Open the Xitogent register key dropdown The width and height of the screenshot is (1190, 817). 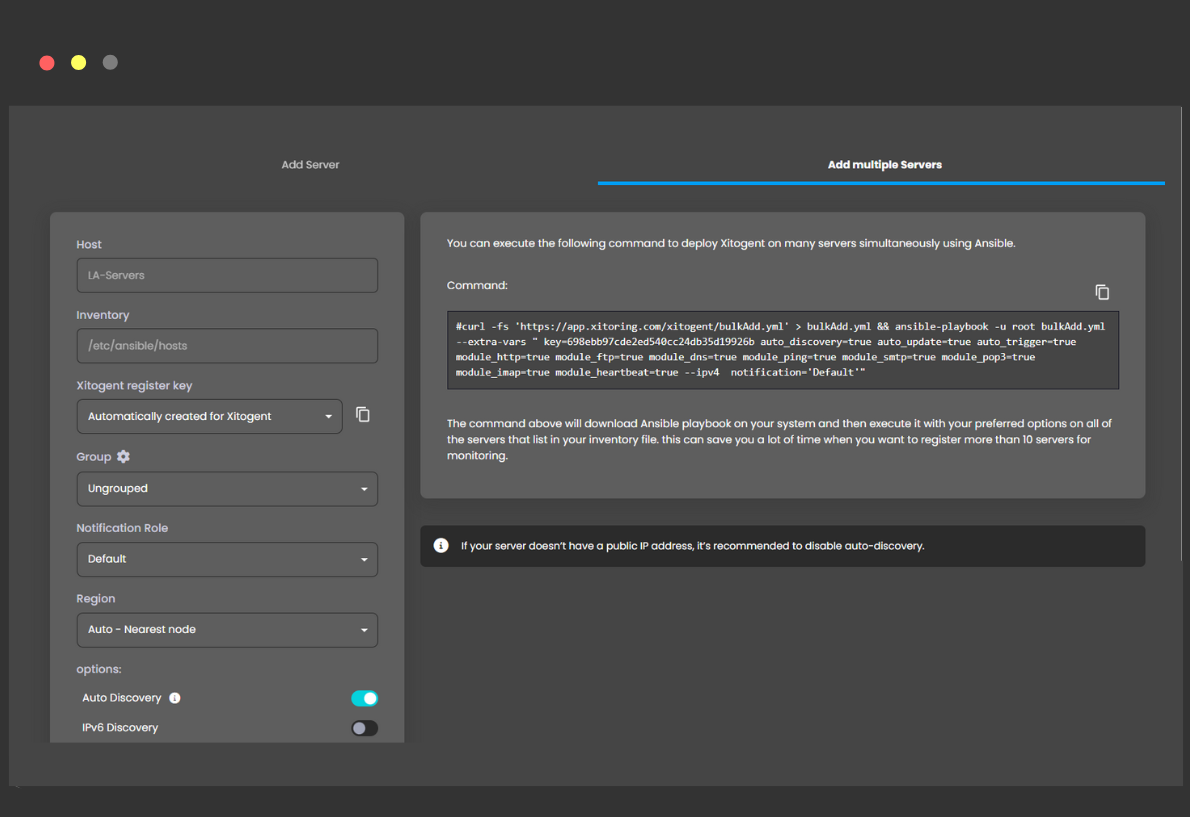209,416
